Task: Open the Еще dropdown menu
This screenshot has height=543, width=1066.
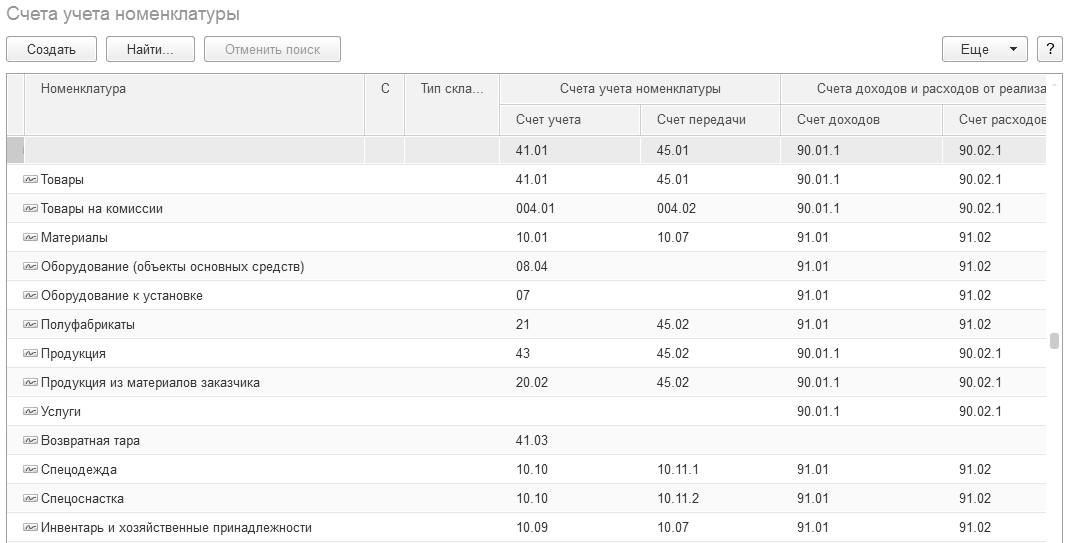Action: [x=984, y=49]
